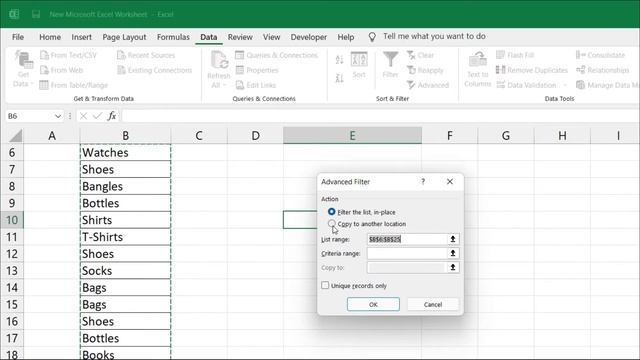Click the List range input field
Screen dimensions: 640x360
click(407, 239)
